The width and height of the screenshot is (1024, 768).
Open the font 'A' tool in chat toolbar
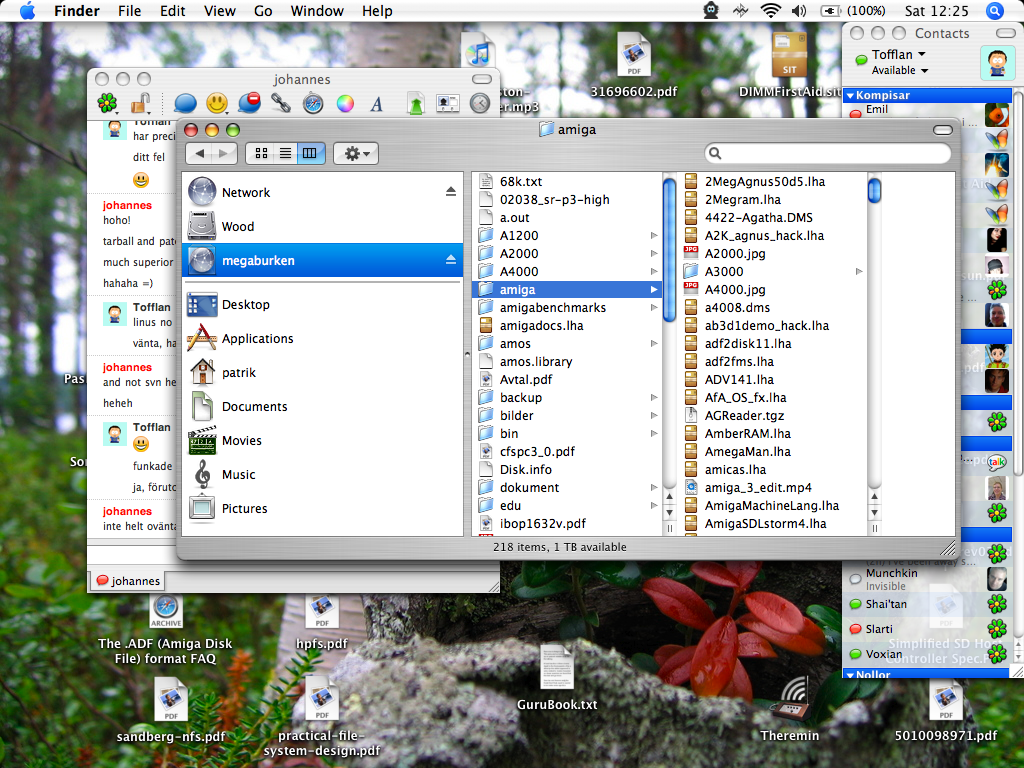coord(377,104)
